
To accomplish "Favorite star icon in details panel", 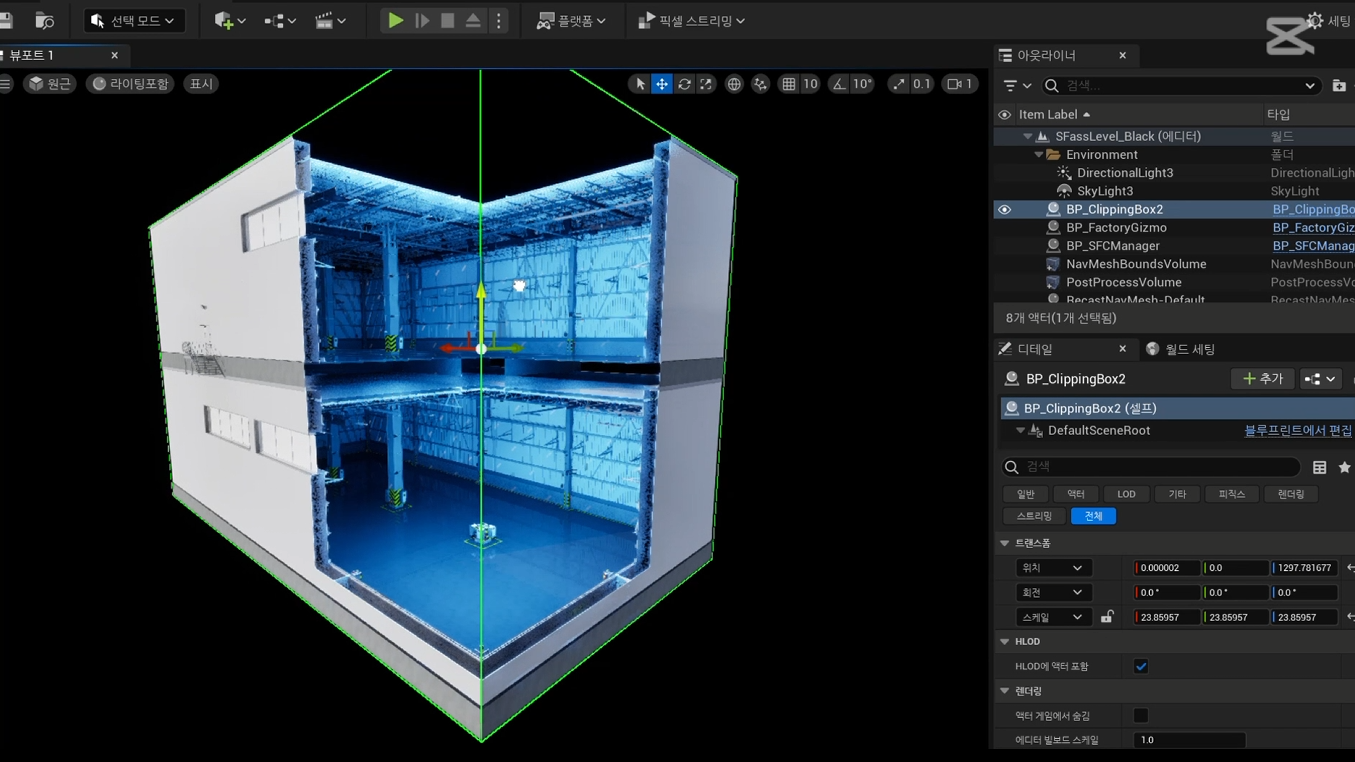I will point(1344,467).
